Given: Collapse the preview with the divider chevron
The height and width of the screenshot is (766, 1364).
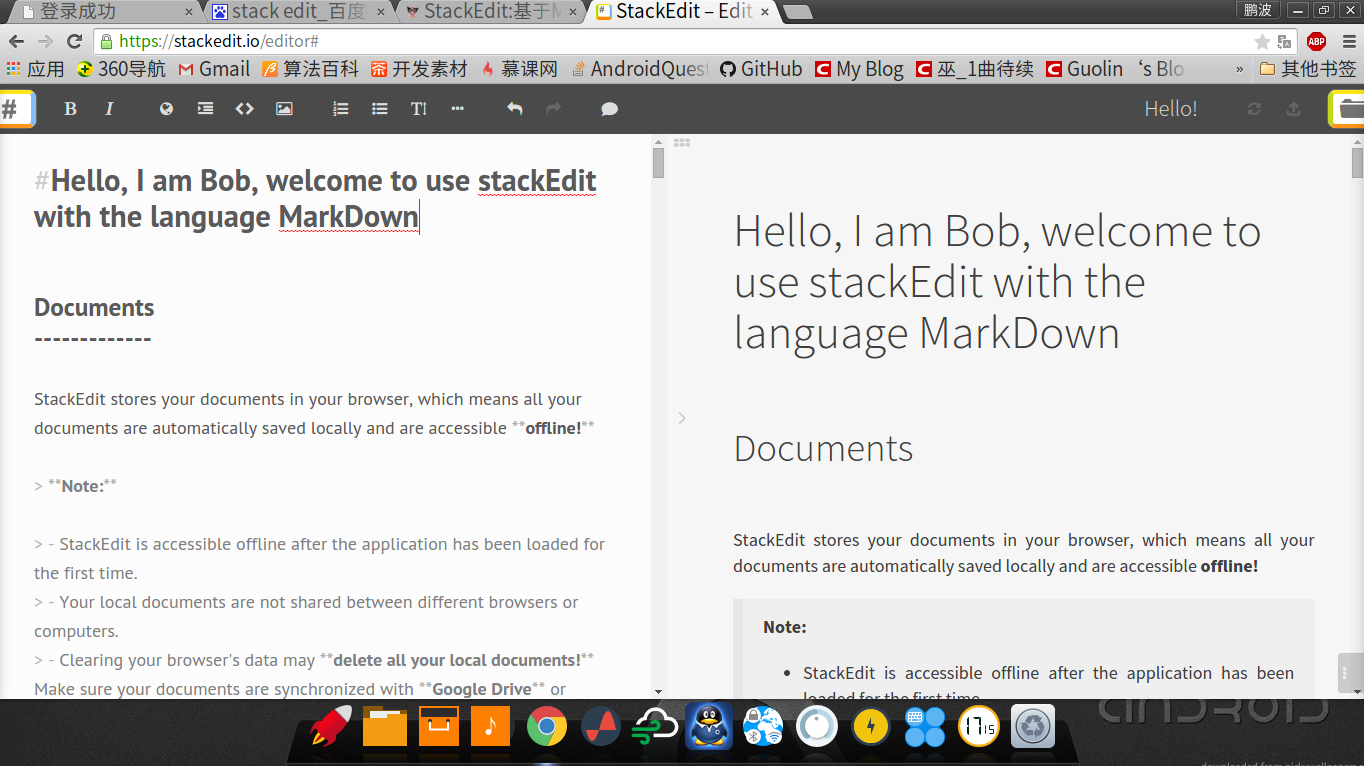Looking at the screenshot, I should coord(682,418).
